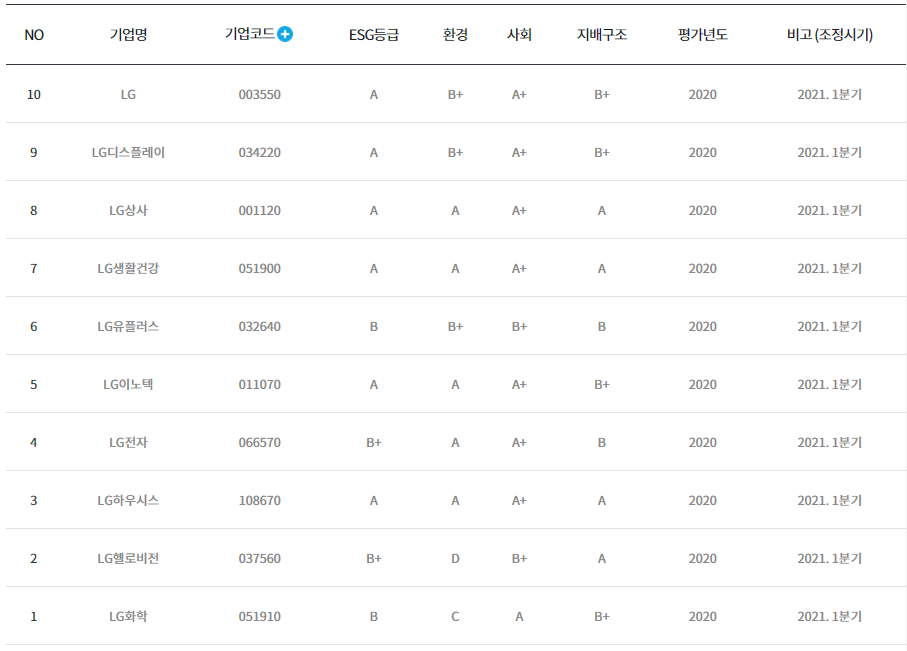
Task: Click 2021. 1분기 in the LG이노텍 row
Action: [829, 384]
